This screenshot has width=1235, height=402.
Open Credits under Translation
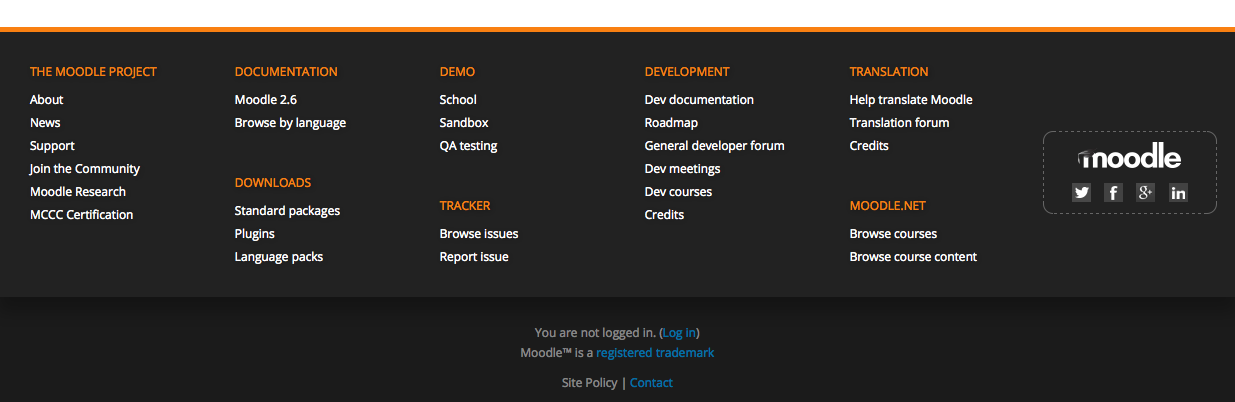click(x=869, y=146)
